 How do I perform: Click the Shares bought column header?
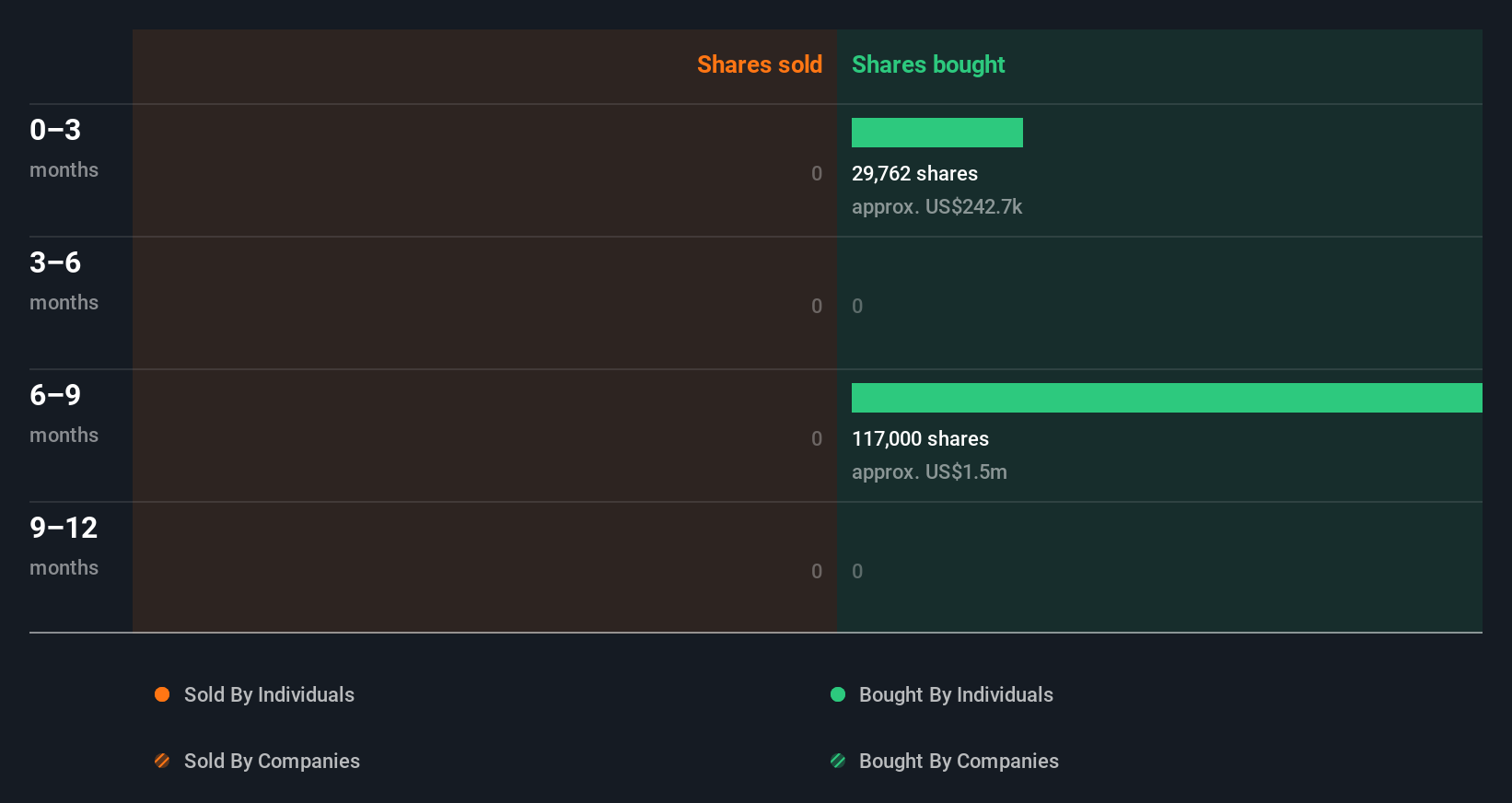pyautogui.click(x=928, y=64)
